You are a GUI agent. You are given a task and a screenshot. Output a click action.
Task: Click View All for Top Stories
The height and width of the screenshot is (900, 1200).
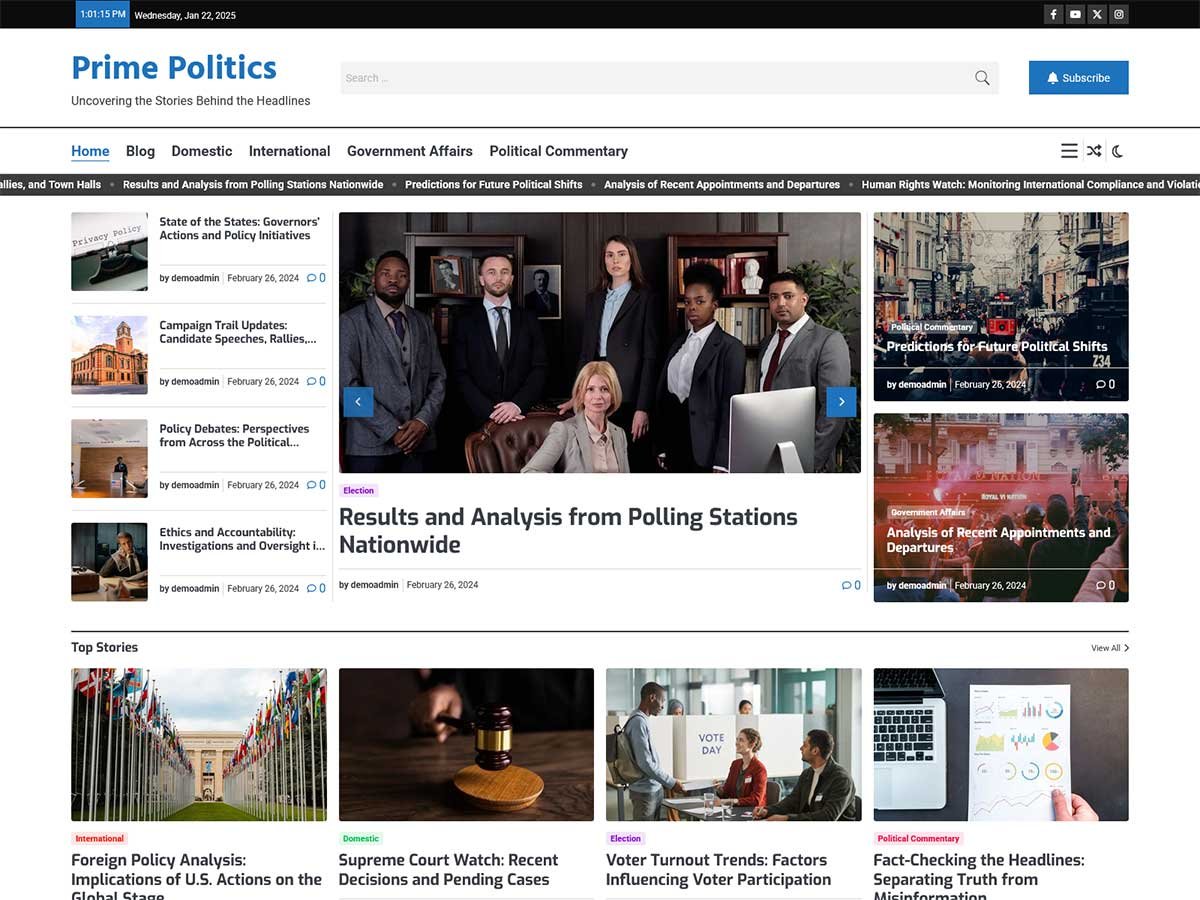coord(1110,648)
